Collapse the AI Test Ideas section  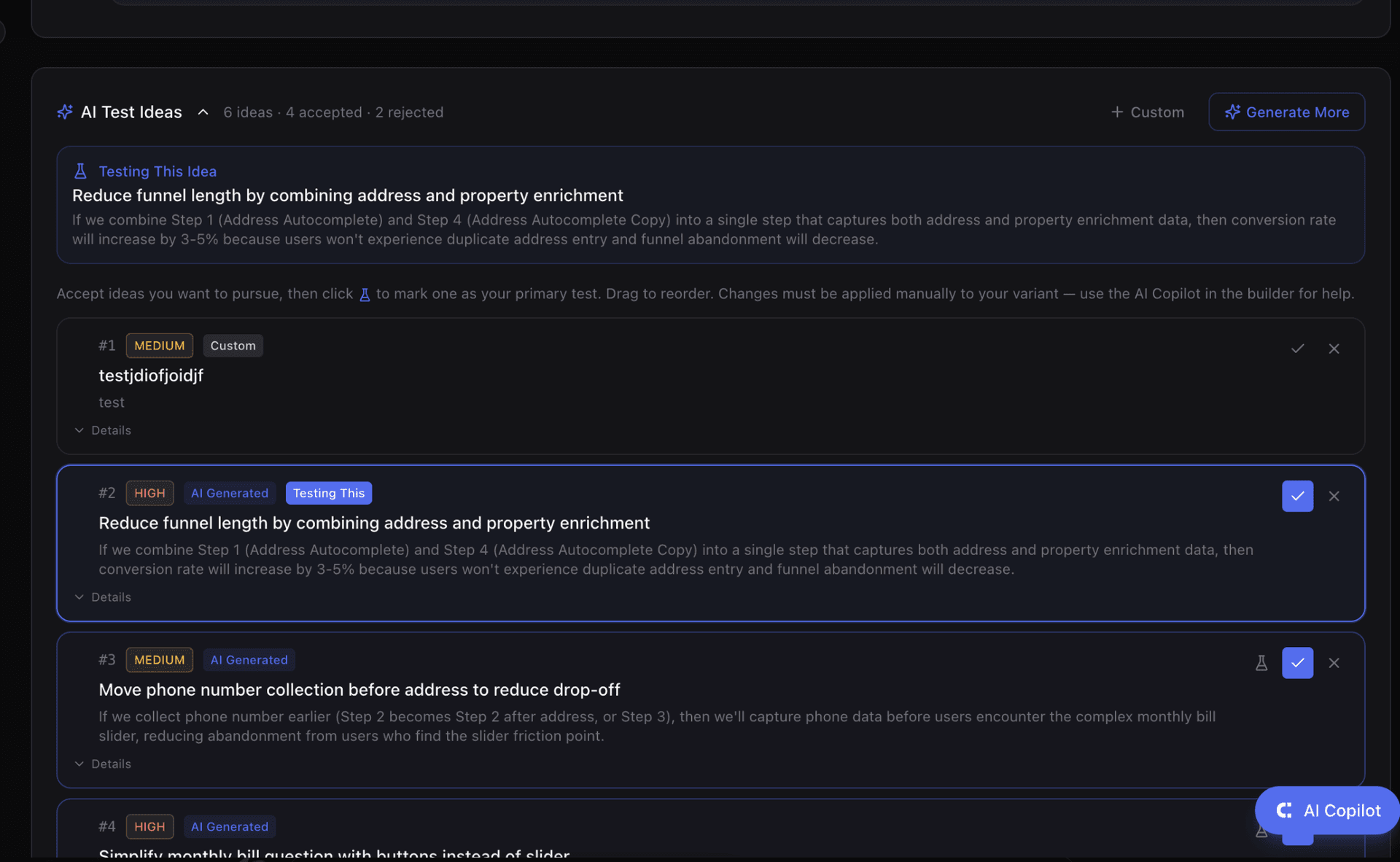[x=203, y=112]
